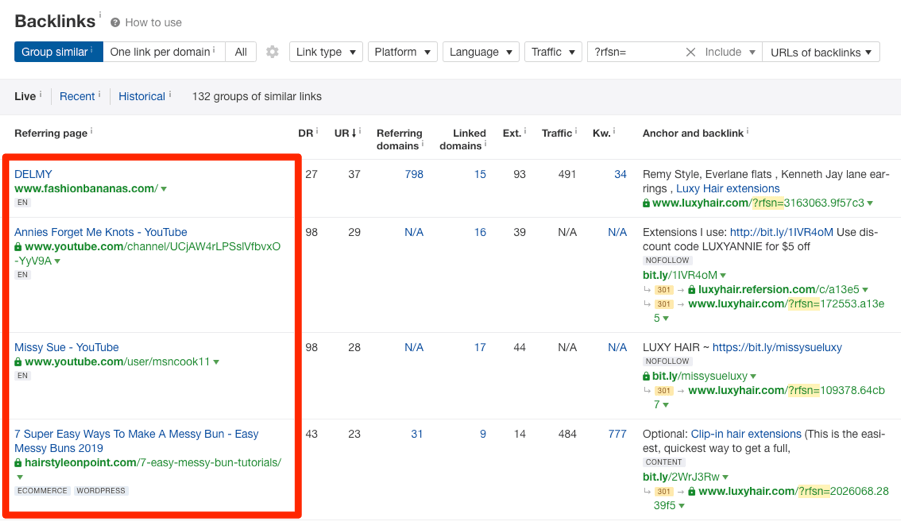Switch to the Recent tab

pos(77,96)
